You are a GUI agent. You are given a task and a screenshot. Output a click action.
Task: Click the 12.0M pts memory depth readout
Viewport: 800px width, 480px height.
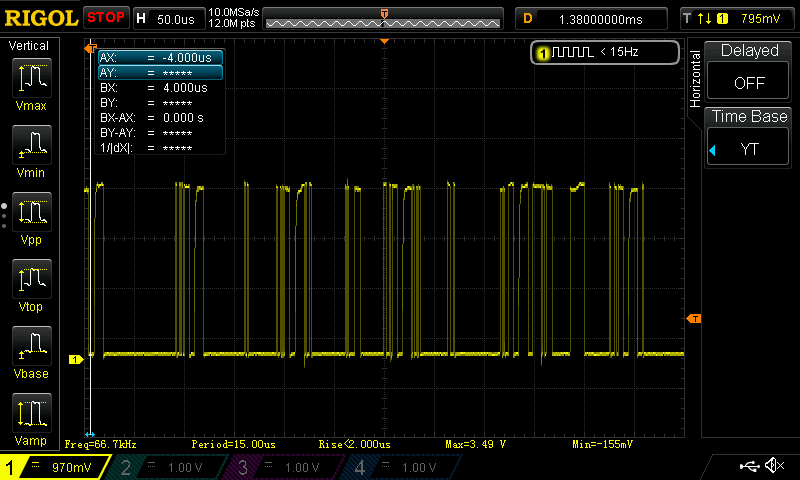232,23
